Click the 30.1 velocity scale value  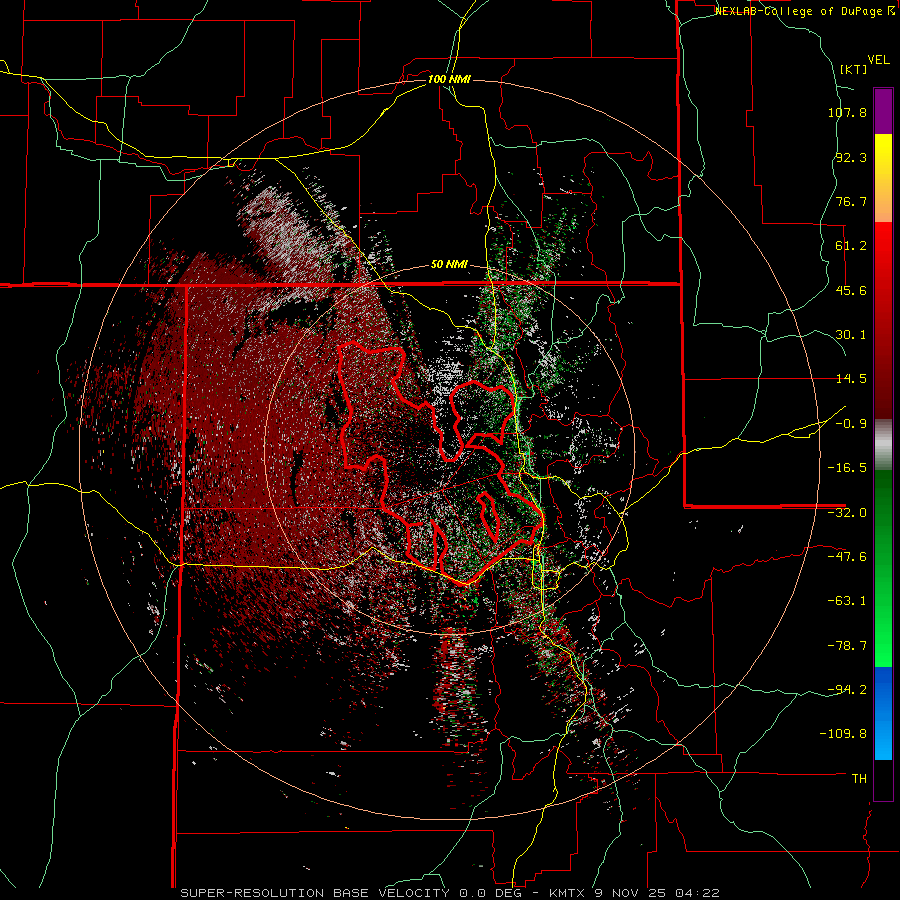point(851,335)
